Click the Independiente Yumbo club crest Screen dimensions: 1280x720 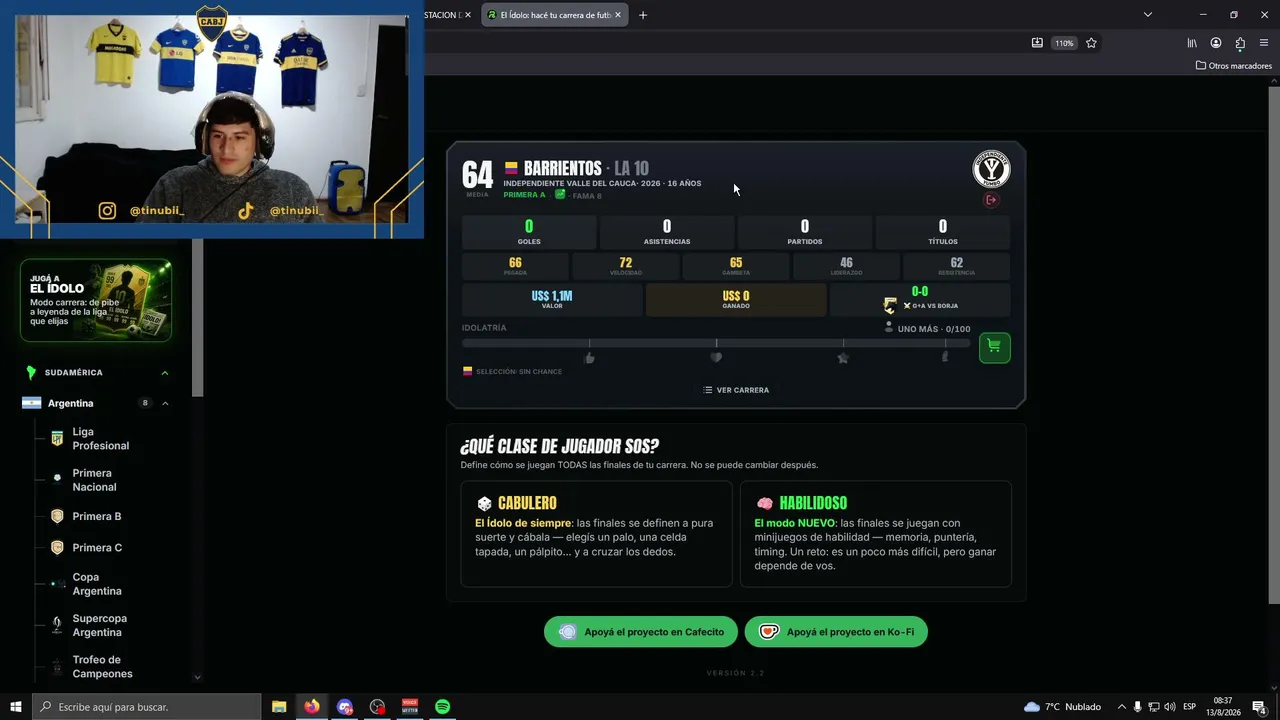pos(991,169)
